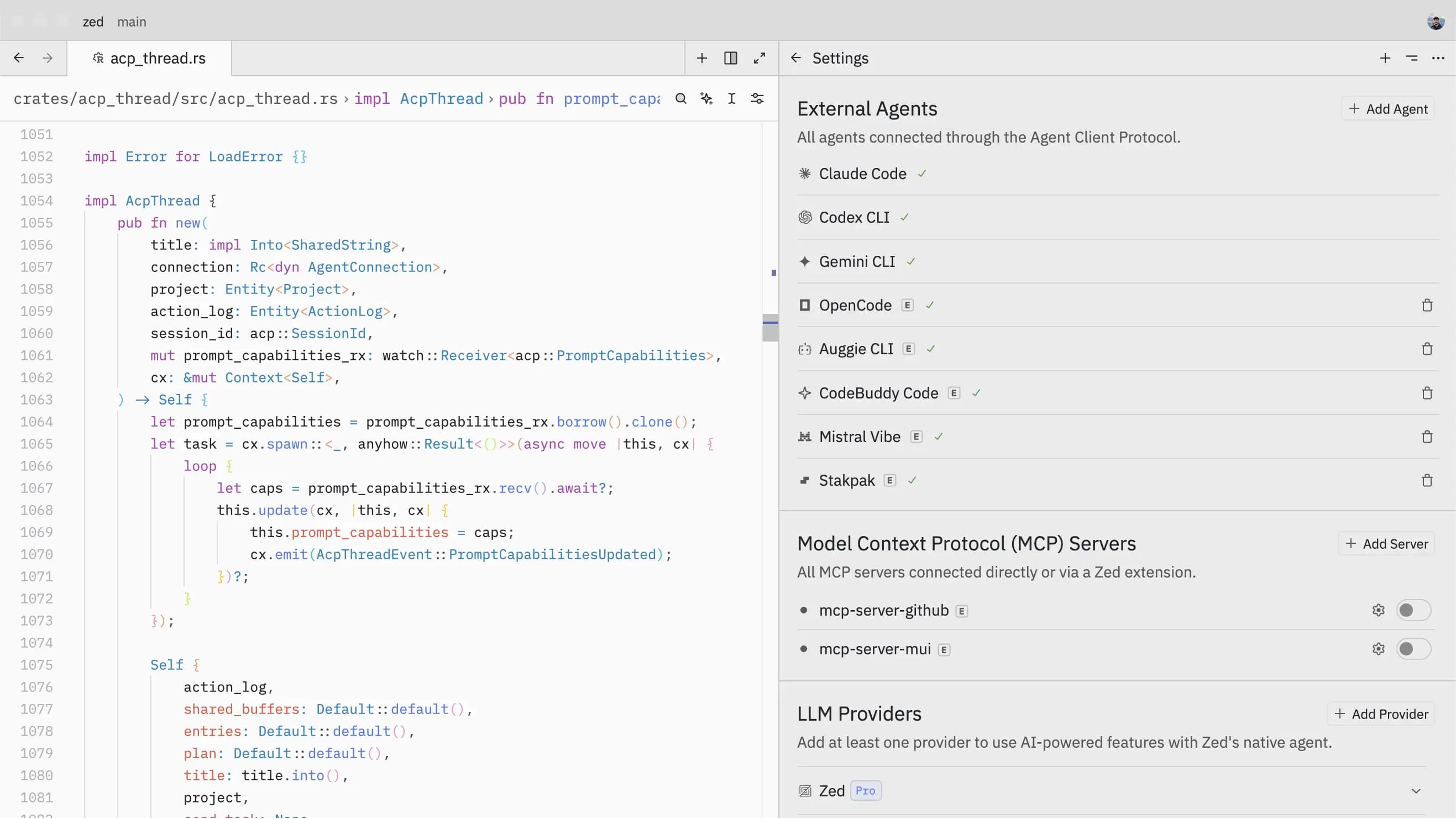
Task: Zoom the editor pane with the expand arrows
Action: [x=760, y=58]
